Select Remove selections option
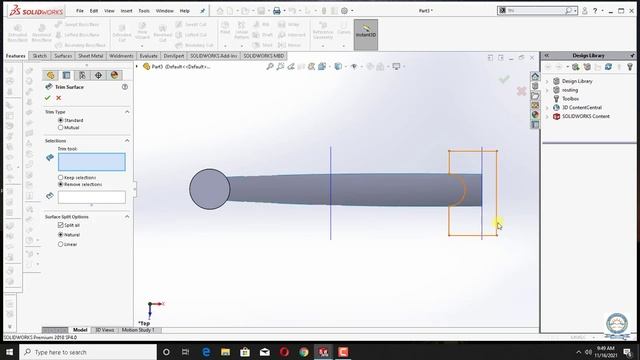The width and height of the screenshot is (640, 360). tap(60, 184)
